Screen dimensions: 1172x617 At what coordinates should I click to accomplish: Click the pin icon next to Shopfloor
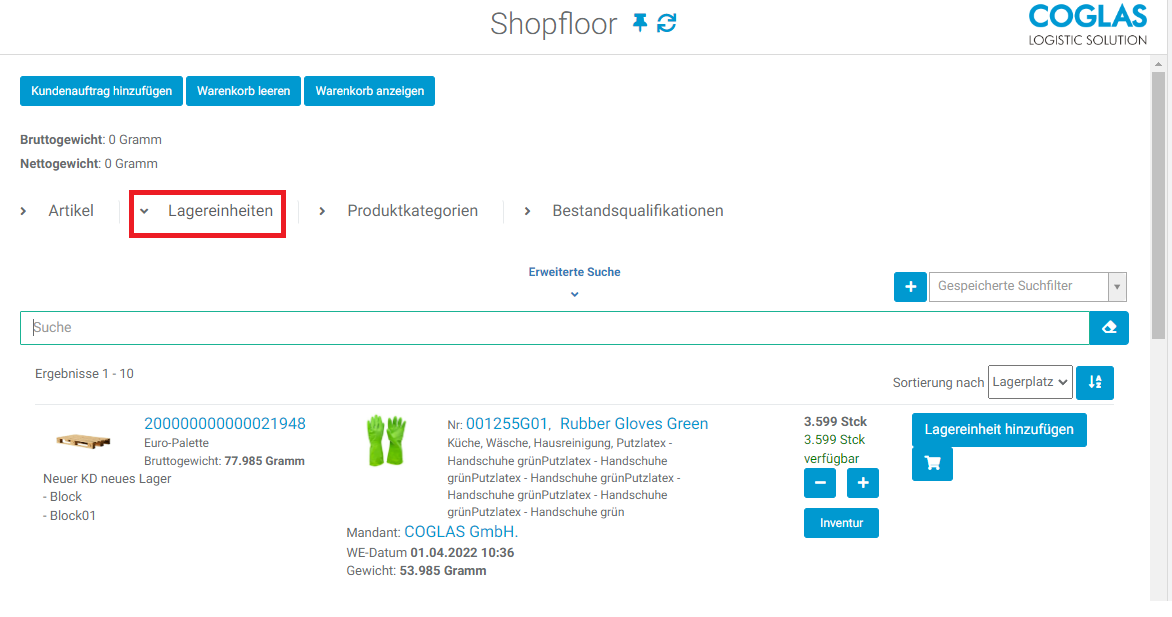click(x=640, y=23)
